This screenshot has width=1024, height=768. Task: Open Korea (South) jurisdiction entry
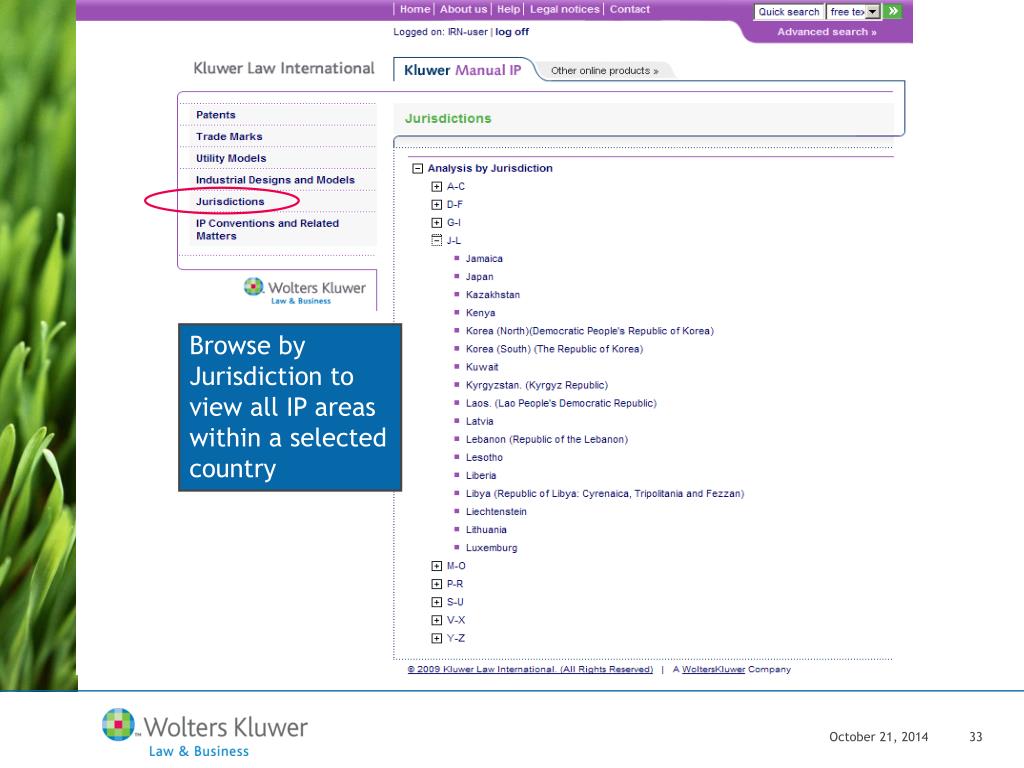pyautogui.click(x=554, y=349)
